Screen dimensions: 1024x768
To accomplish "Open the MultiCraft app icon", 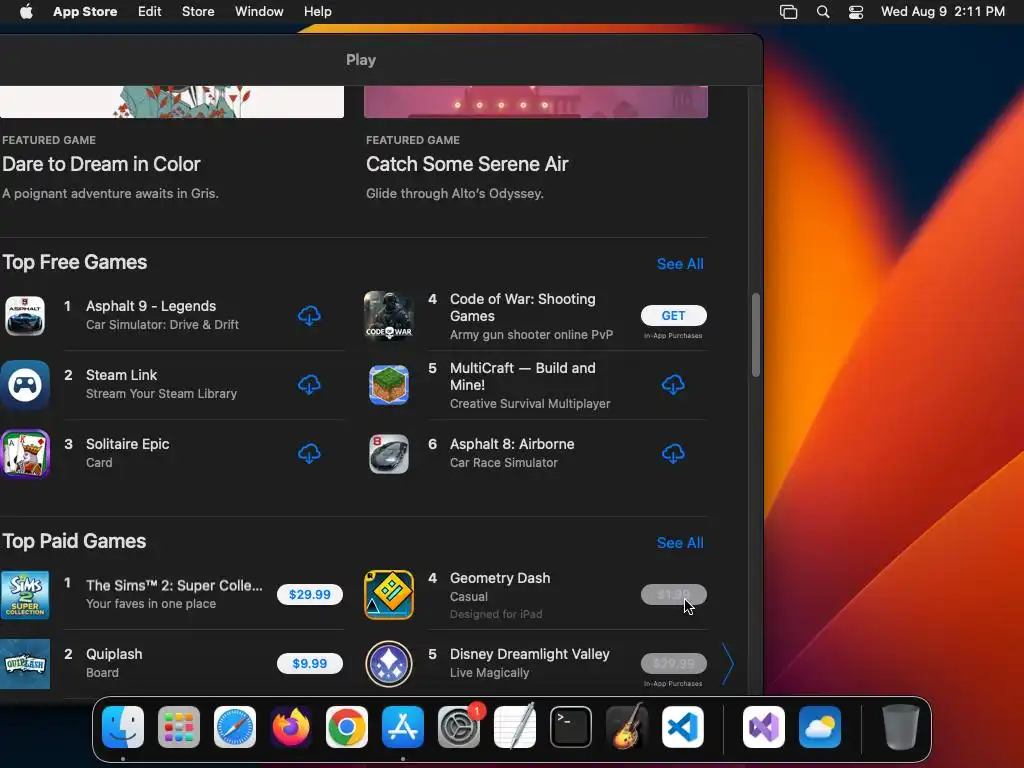I will (389, 385).
